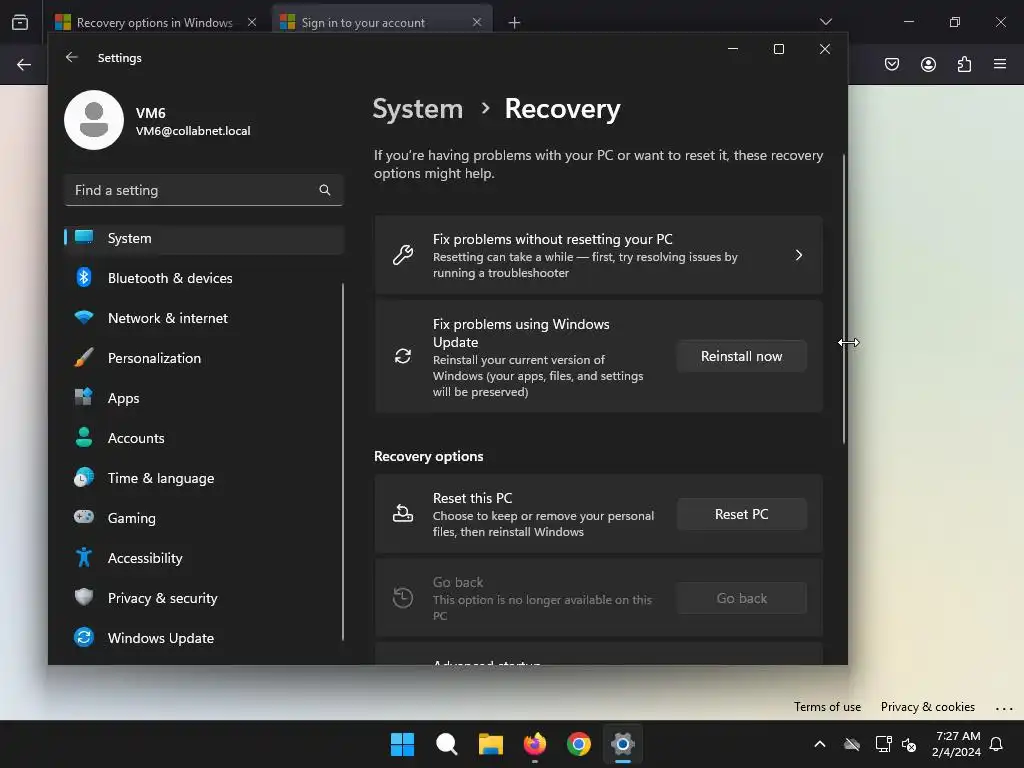The height and width of the screenshot is (768, 1024).
Task: Minimize the Settings window
Action: tap(733, 49)
